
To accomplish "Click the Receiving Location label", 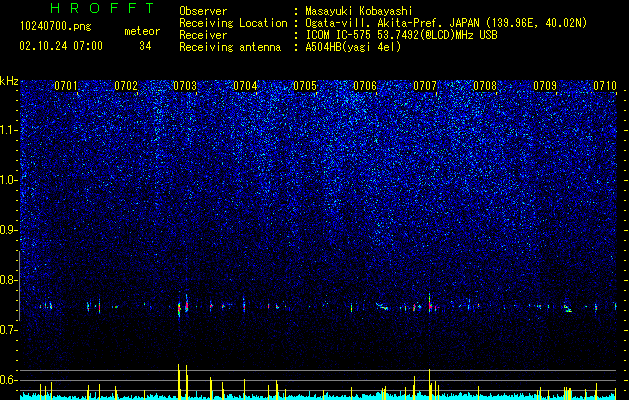I will [233, 23].
